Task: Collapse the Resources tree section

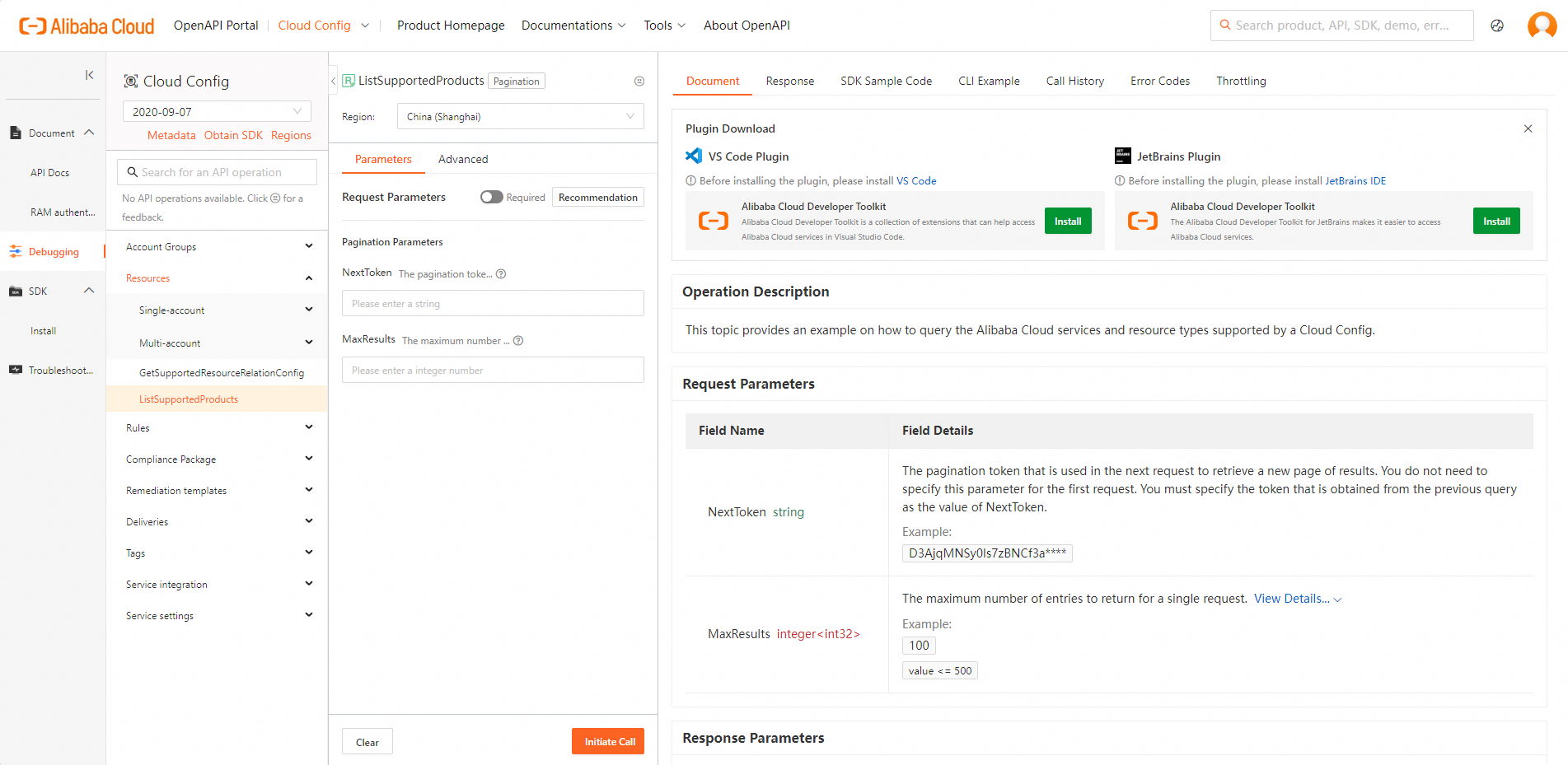Action: (x=308, y=278)
